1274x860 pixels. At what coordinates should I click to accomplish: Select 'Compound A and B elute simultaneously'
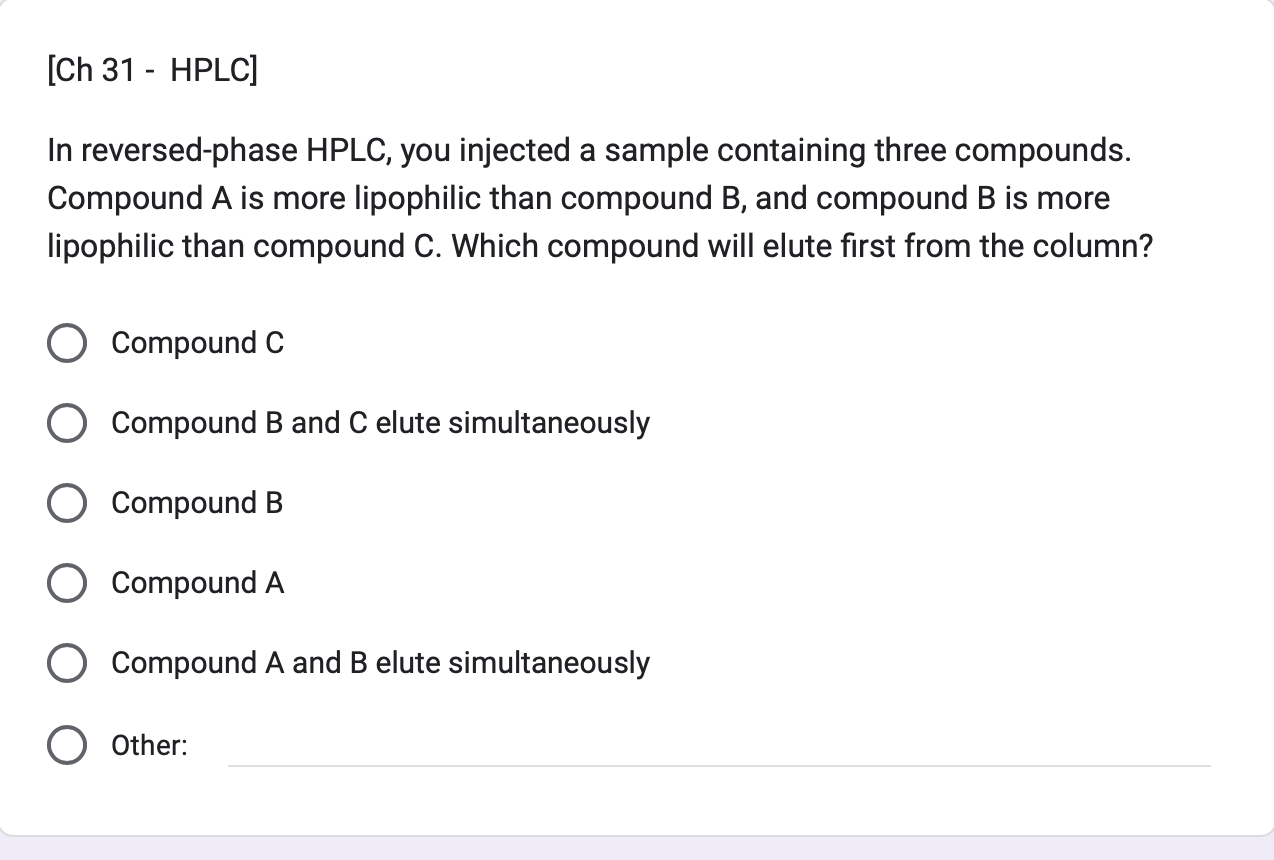[66, 662]
